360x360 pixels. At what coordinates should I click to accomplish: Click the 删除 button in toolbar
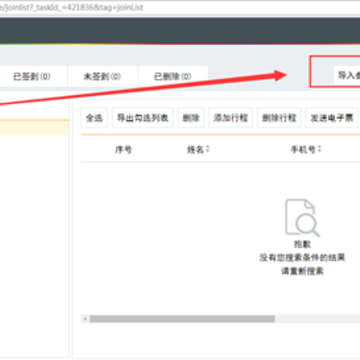[191, 118]
